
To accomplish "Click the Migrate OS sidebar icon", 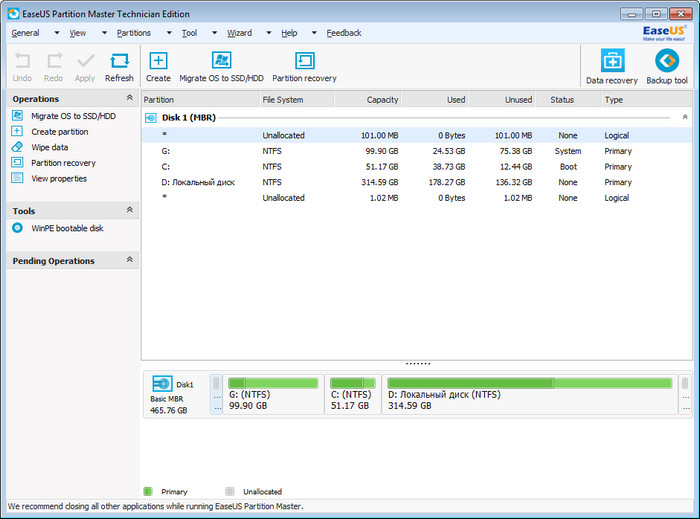I will [17, 116].
